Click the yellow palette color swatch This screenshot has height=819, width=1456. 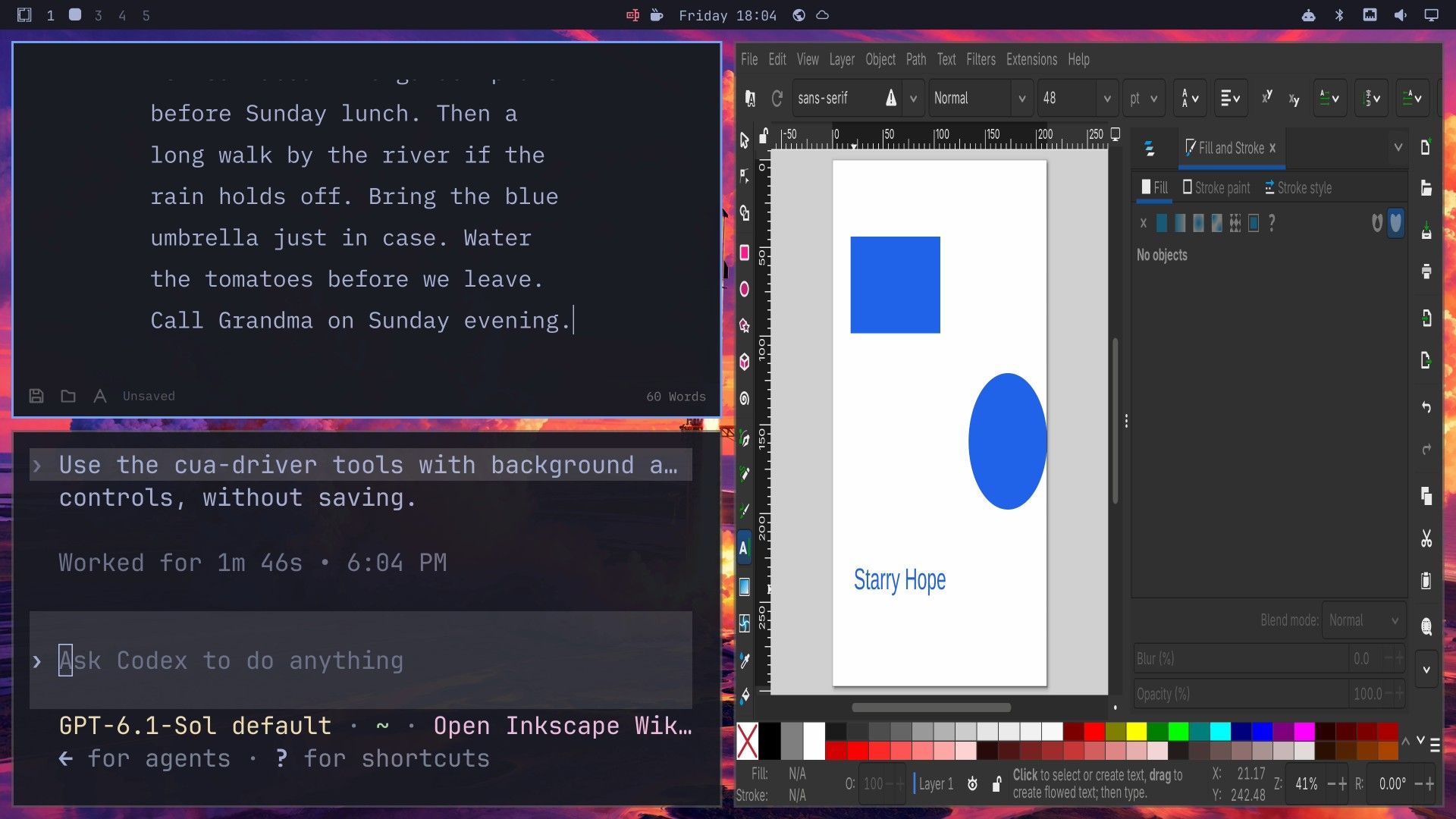tap(1136, 731)
